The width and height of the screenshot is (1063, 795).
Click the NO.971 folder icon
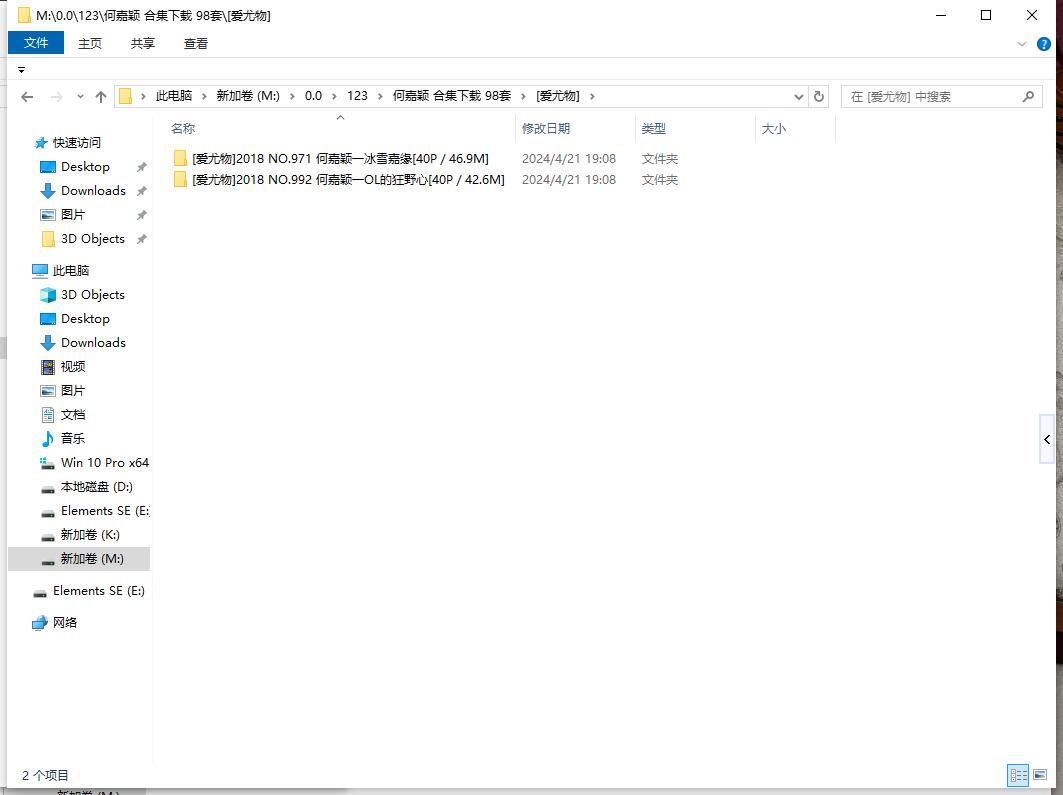coord(180,159)
